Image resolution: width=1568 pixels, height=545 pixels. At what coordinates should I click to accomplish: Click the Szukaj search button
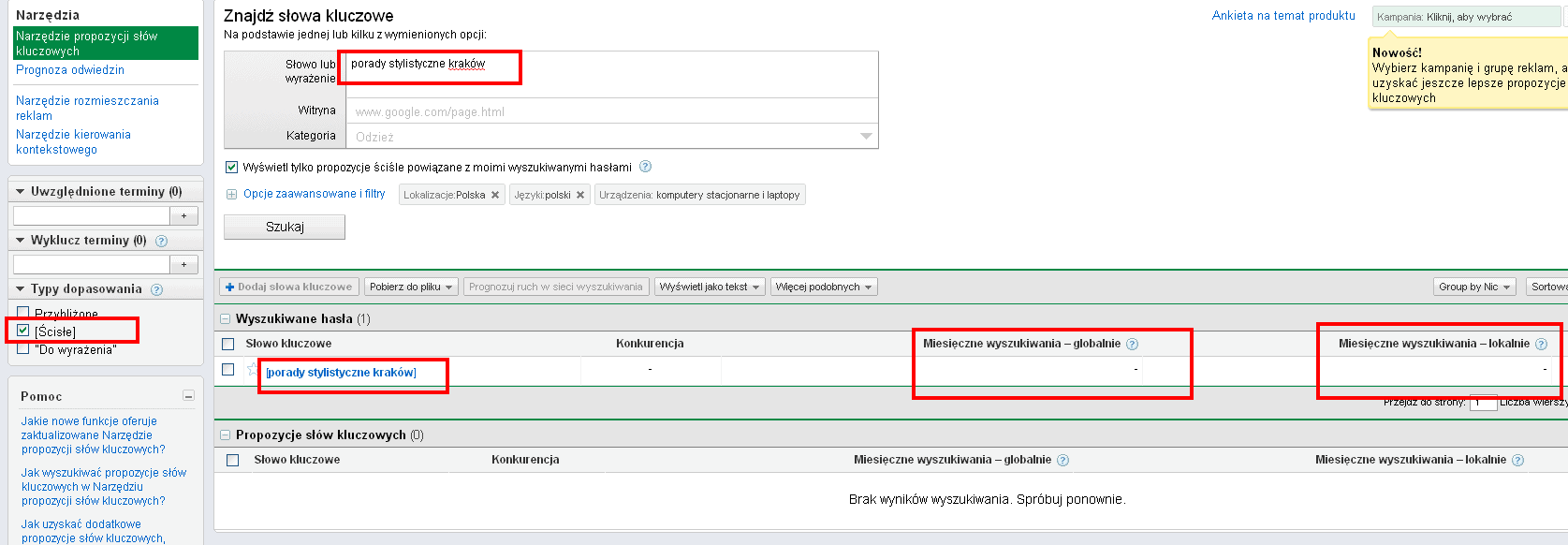tap(285, 227)
